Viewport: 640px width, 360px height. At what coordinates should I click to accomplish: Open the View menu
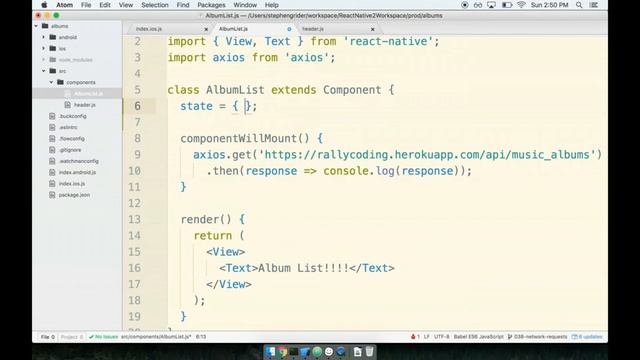click(126, 5)
